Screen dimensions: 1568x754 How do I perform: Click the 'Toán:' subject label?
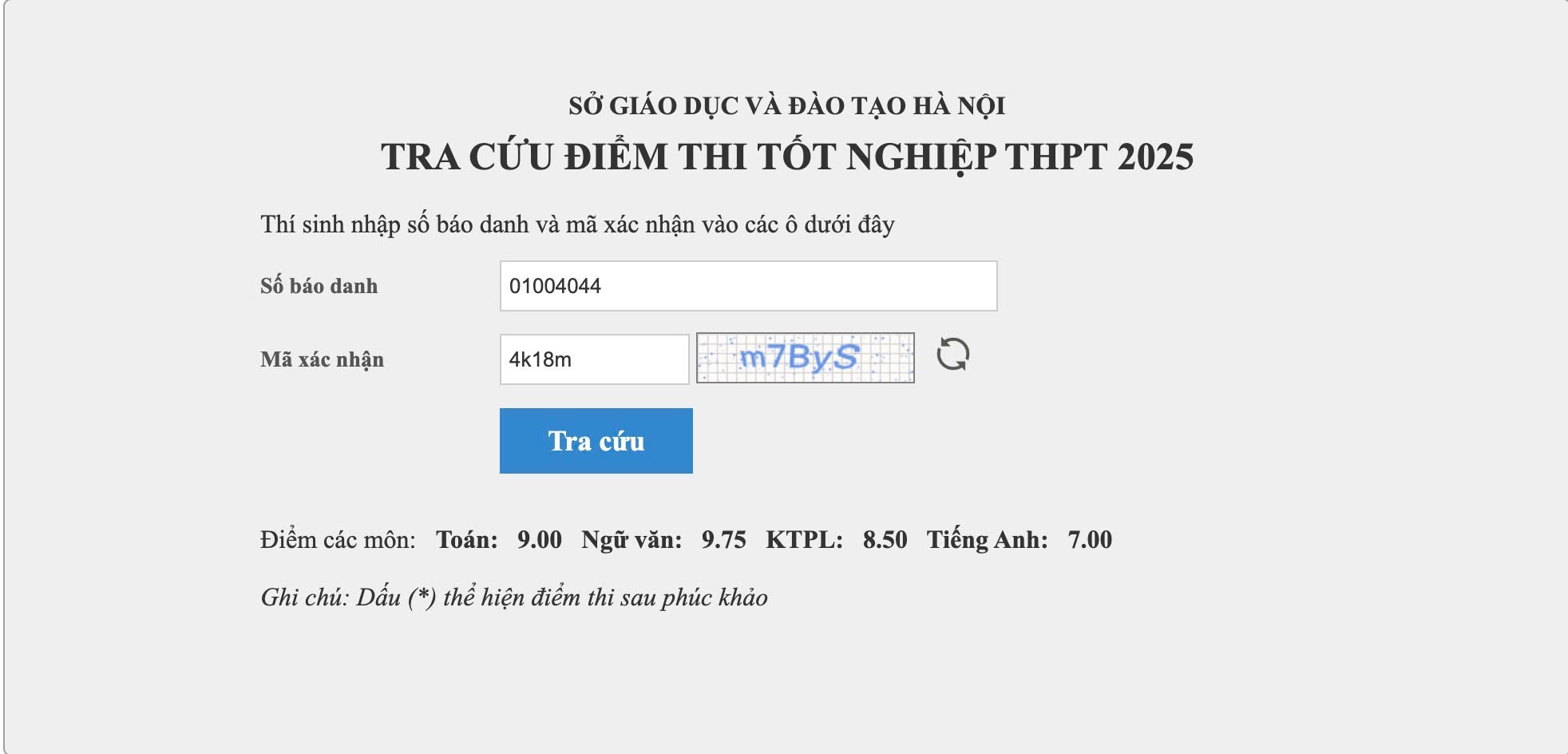(x=467, y=540)
